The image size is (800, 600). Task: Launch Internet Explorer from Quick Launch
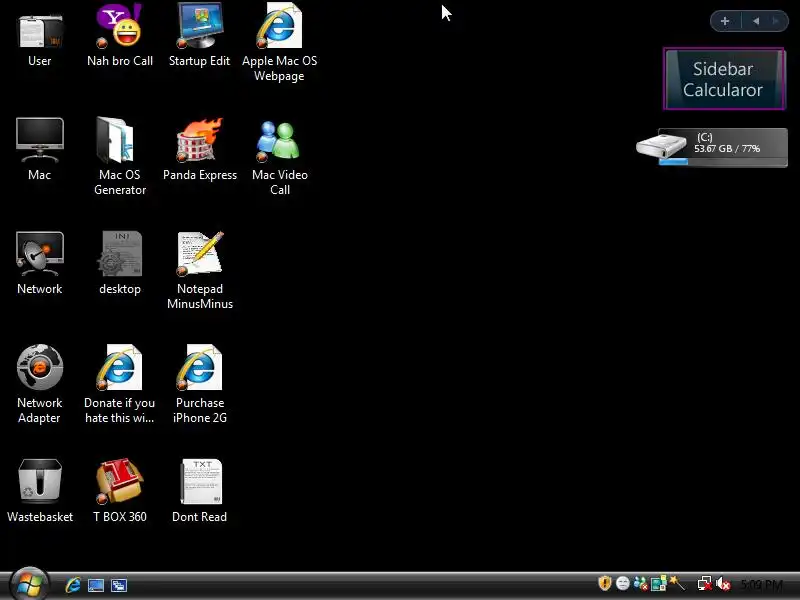click(x=72, y=585)
